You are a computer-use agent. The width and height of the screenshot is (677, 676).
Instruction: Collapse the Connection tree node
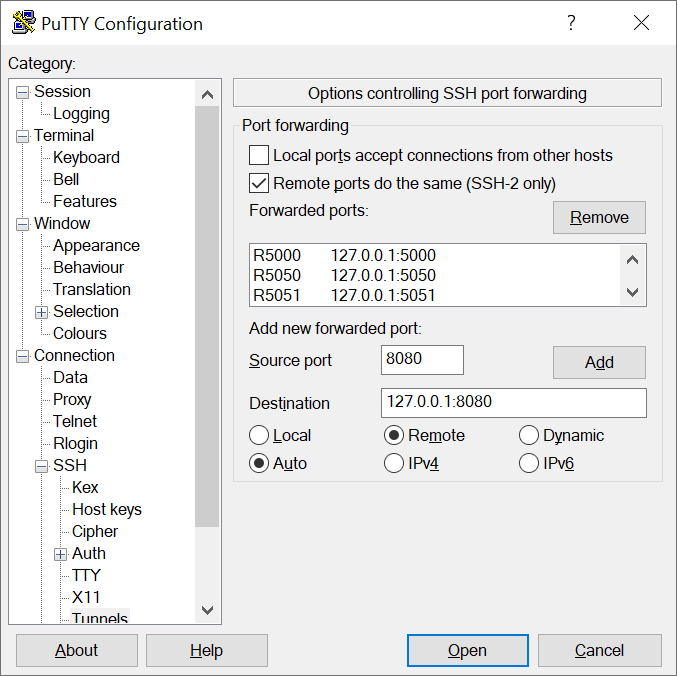click(x=22, y=356)
